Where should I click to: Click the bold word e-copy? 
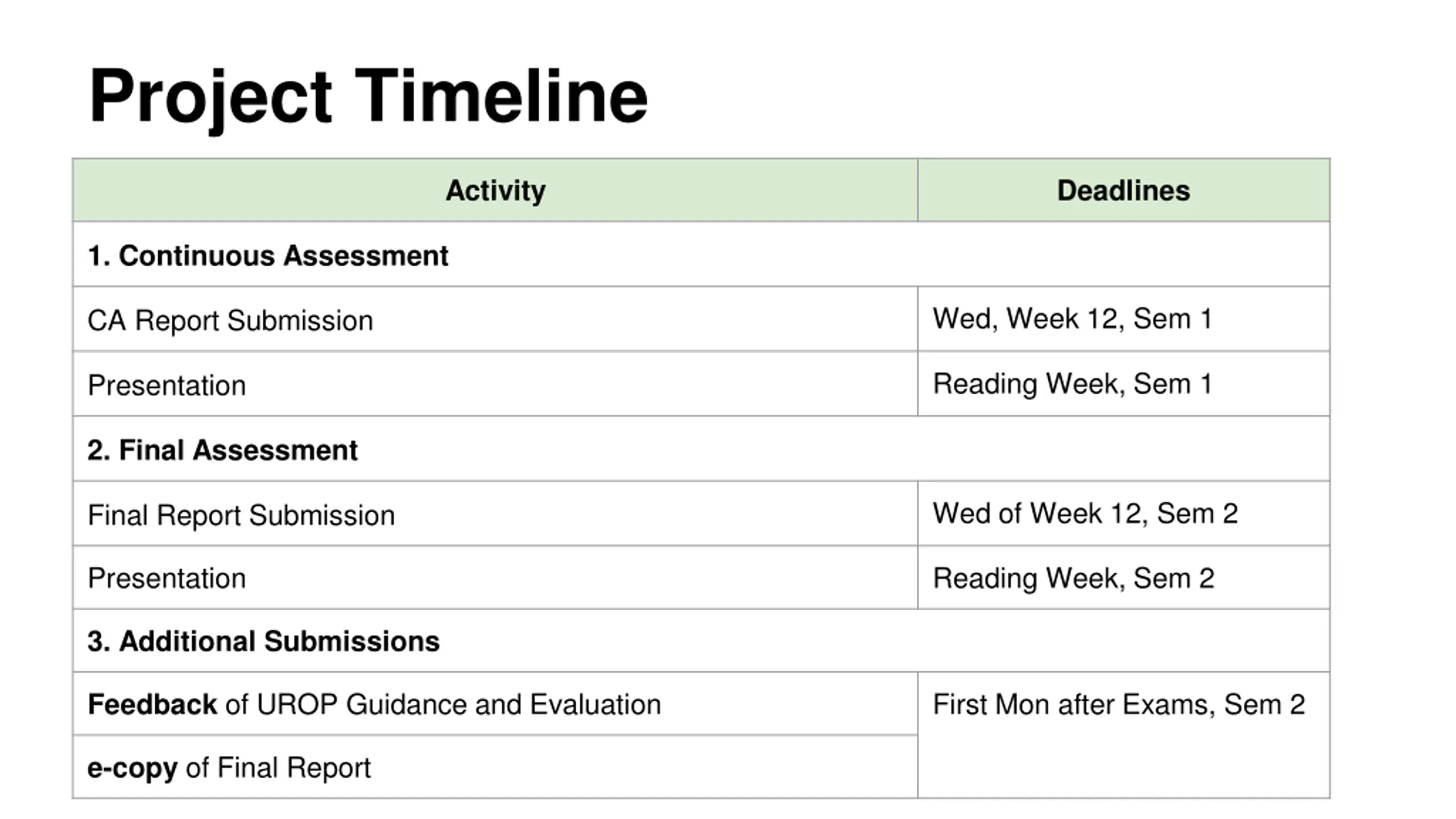click(132, 768)
